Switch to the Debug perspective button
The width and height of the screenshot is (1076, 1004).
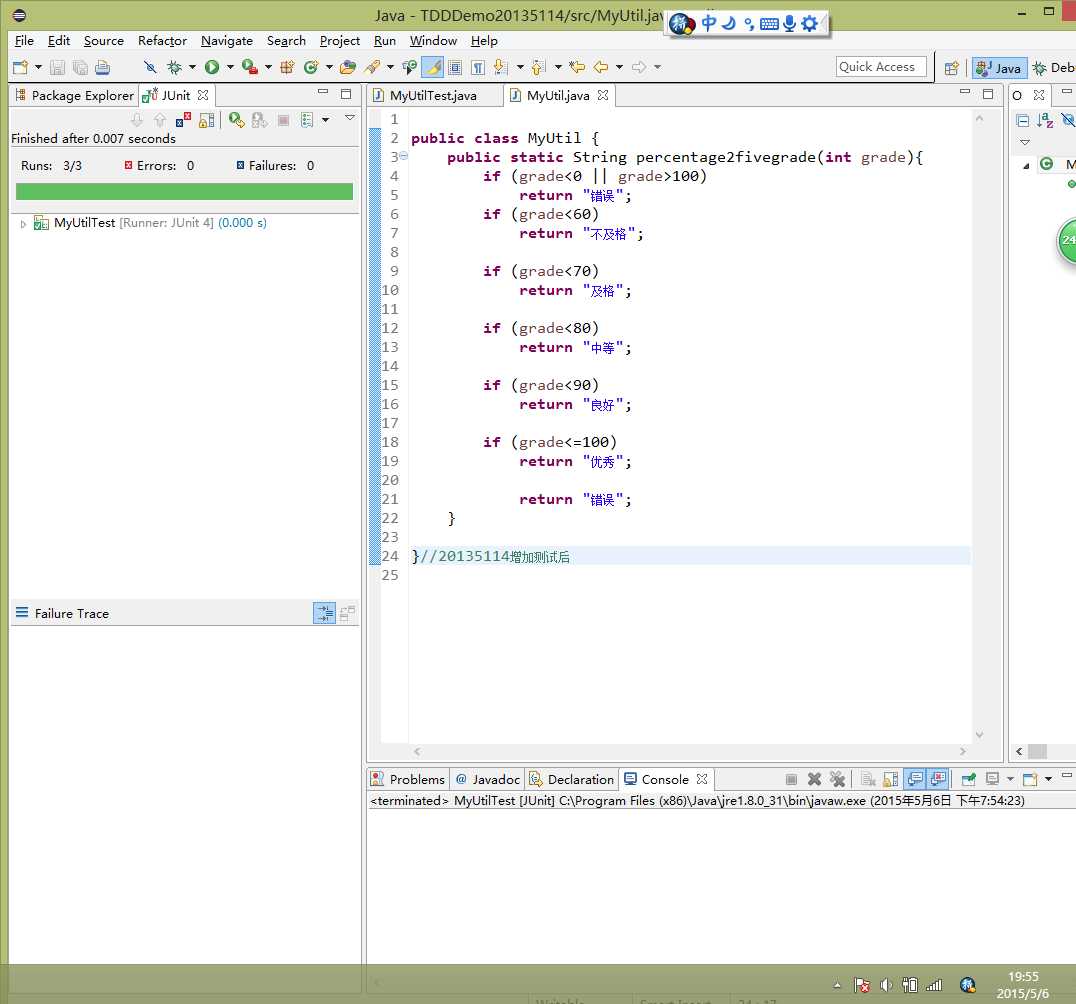(1053, 68)
